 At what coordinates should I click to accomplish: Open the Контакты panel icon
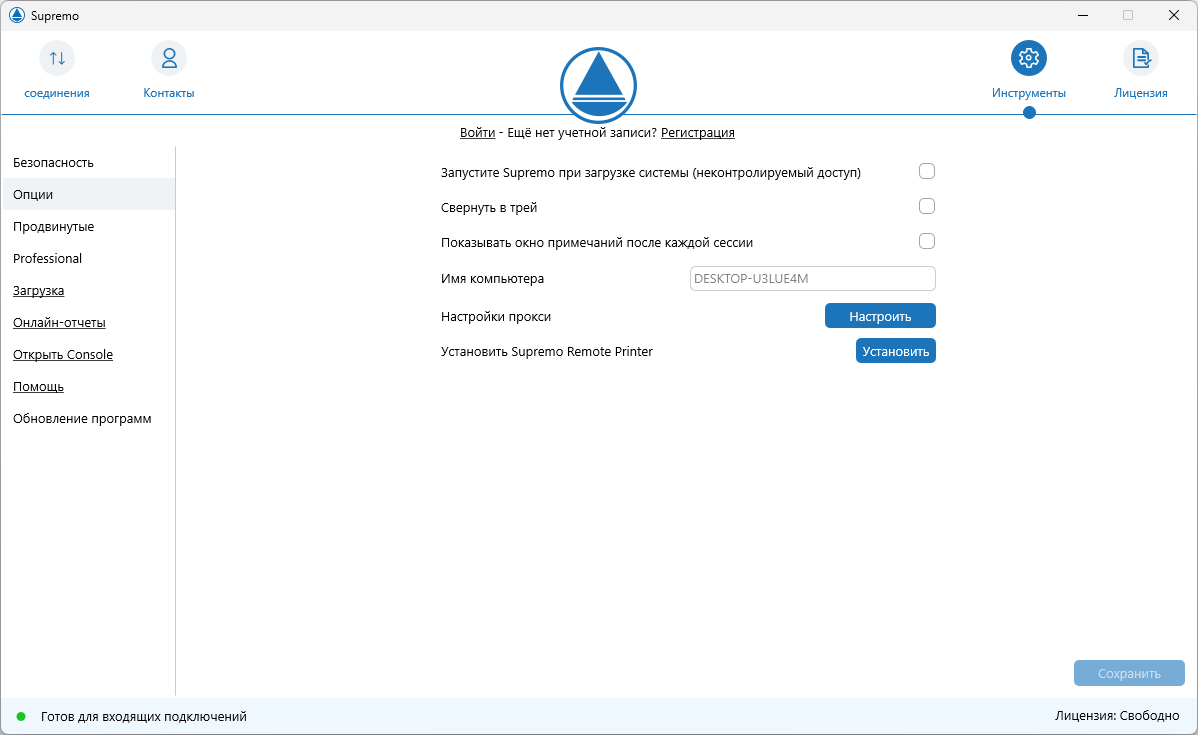168,58
